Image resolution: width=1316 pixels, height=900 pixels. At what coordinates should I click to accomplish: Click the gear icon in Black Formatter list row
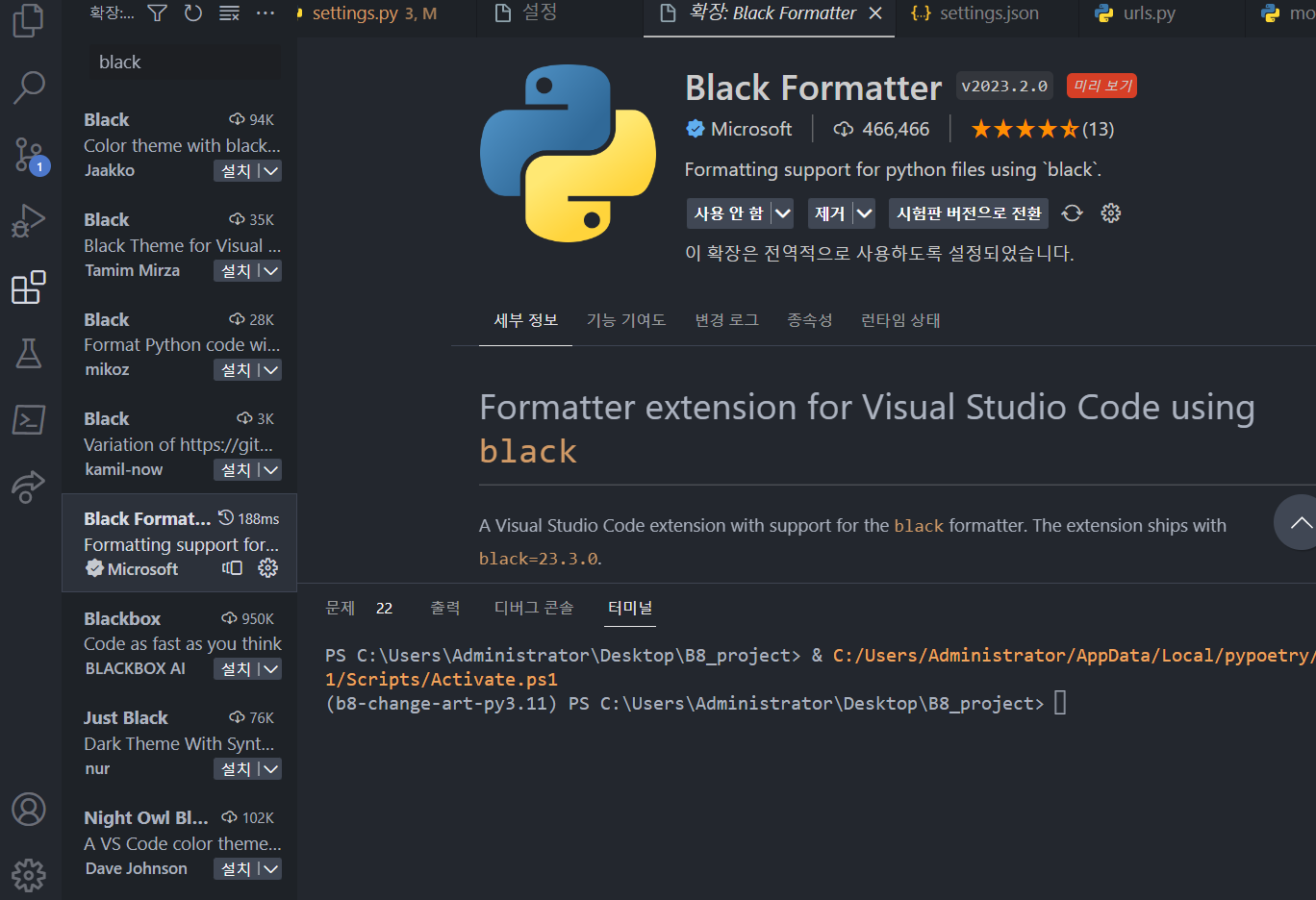pyautogui.click(x=268, y=568)
